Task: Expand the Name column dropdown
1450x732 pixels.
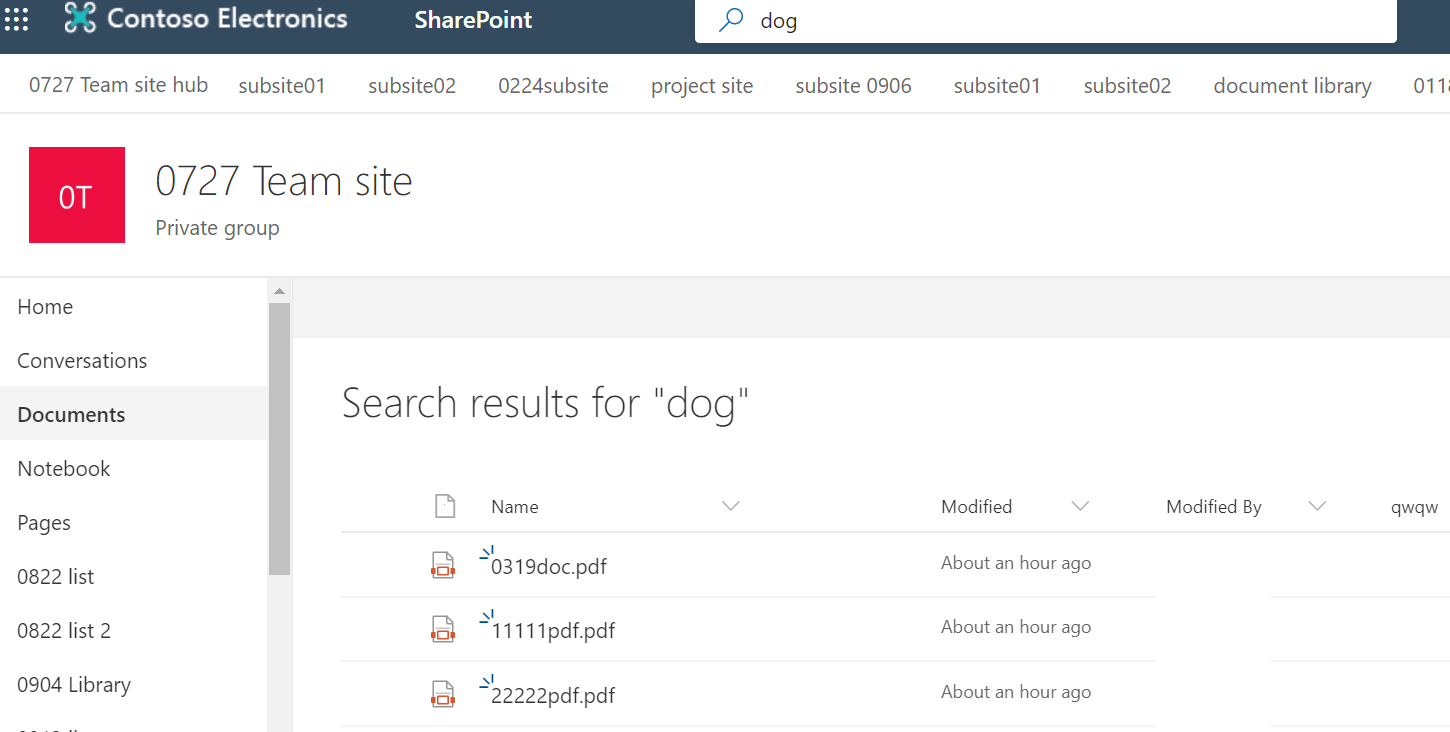Action: pyautogui.click(x=731, y=507)
